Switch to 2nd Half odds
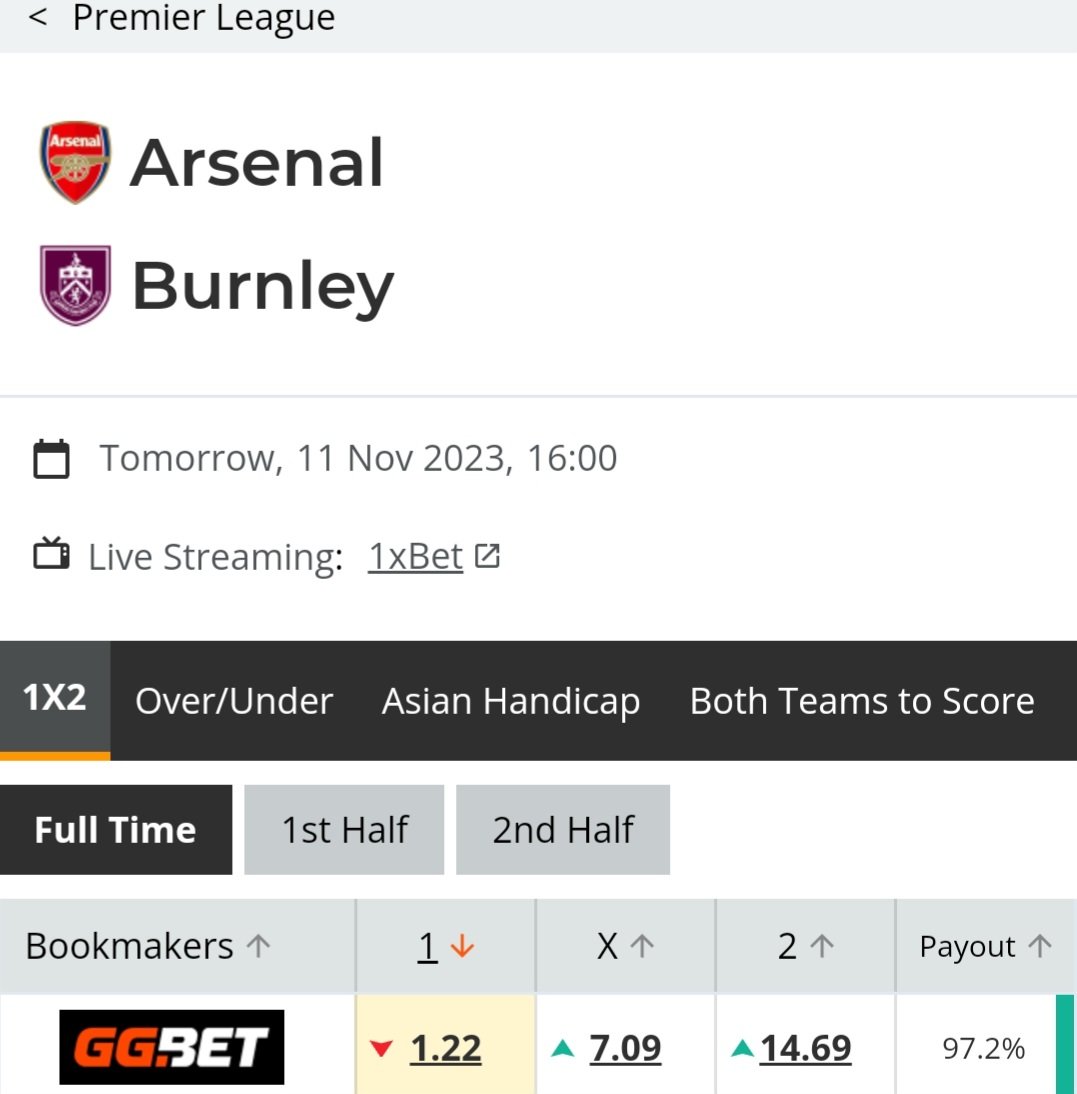Screen dimensions: 1077x1094 click(x=563, y=830)
